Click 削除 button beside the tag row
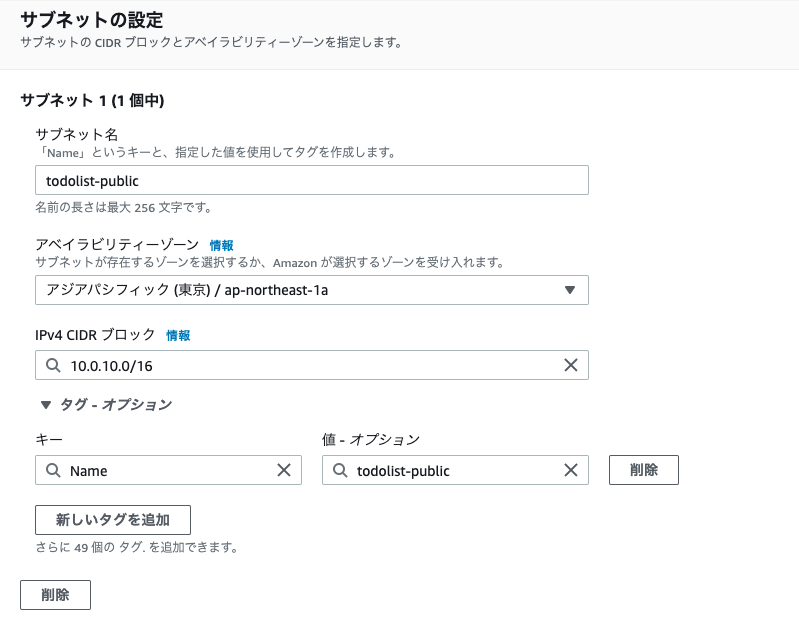The height and width of the screenshot is (622, 799). click(x=644, y=470)
